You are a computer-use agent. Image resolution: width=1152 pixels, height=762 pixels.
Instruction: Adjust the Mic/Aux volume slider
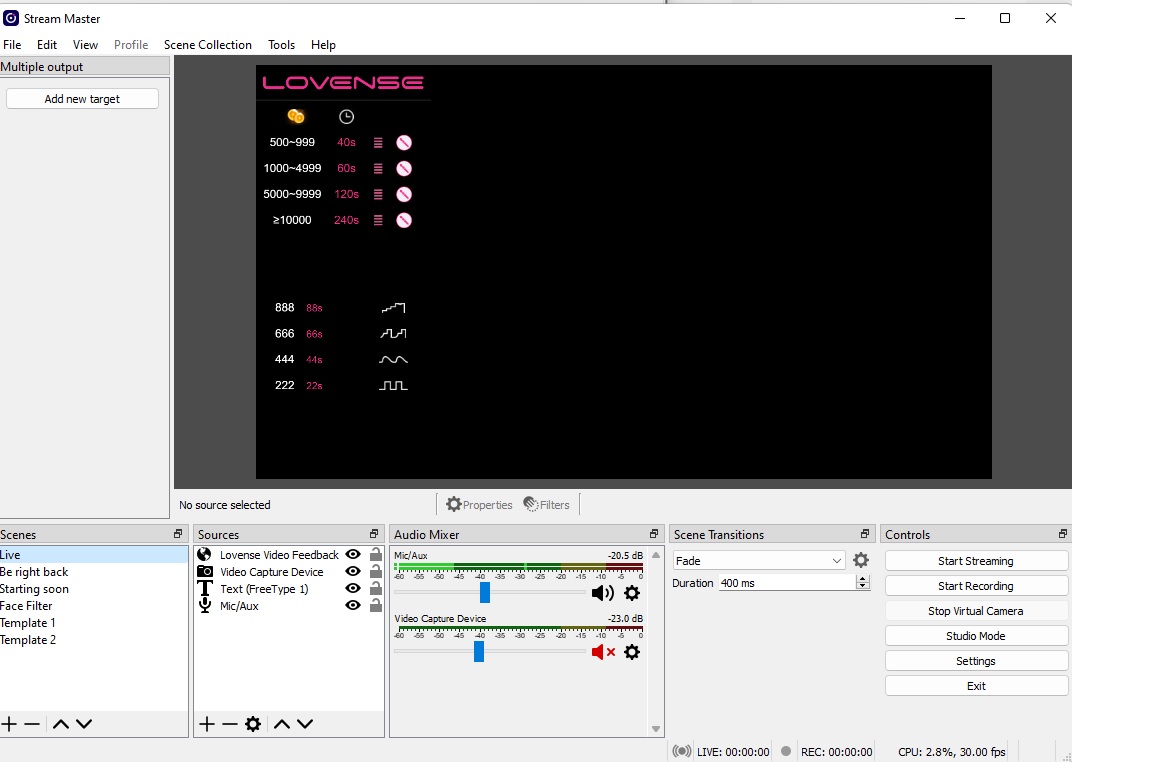click(485, 593)
